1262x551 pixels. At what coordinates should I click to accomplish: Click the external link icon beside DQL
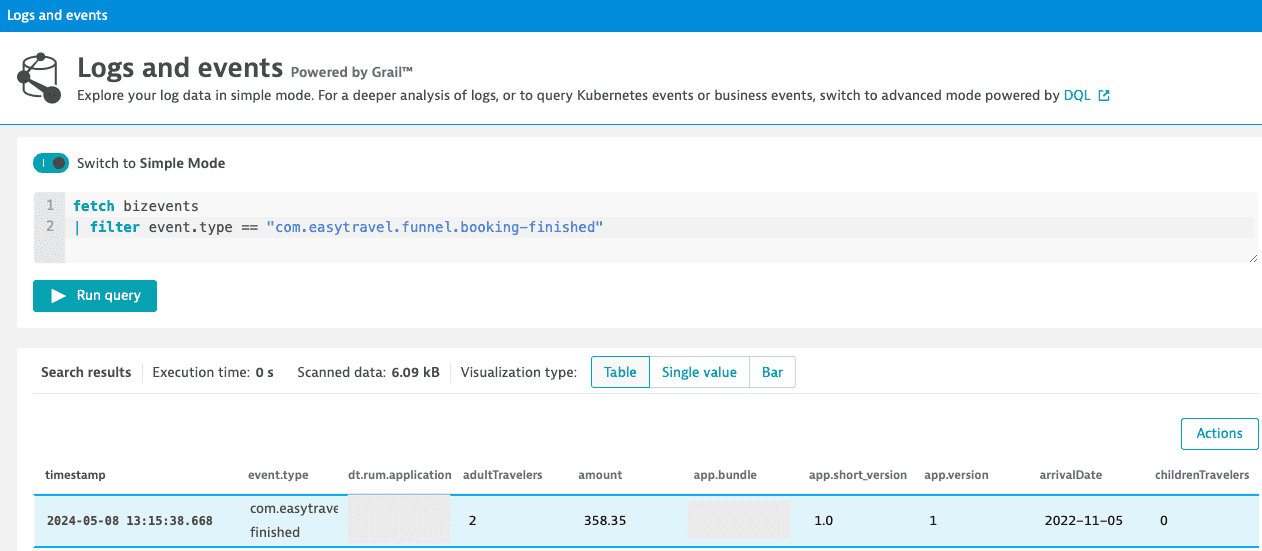1104,96
